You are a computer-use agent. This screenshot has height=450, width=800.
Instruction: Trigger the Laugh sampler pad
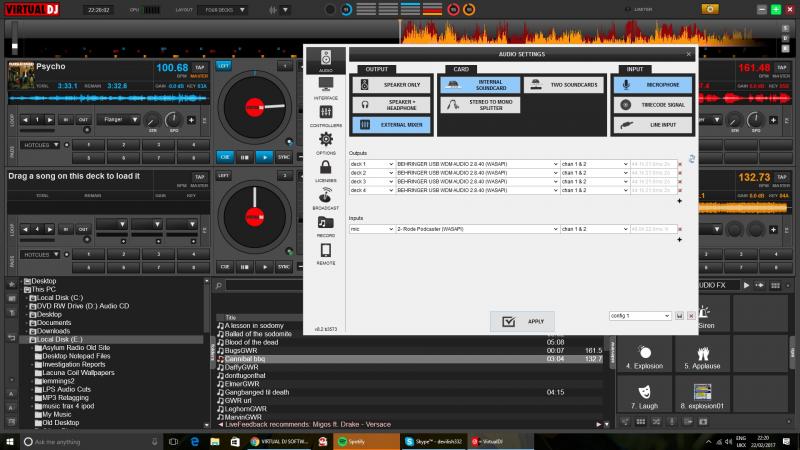[644, 396]
